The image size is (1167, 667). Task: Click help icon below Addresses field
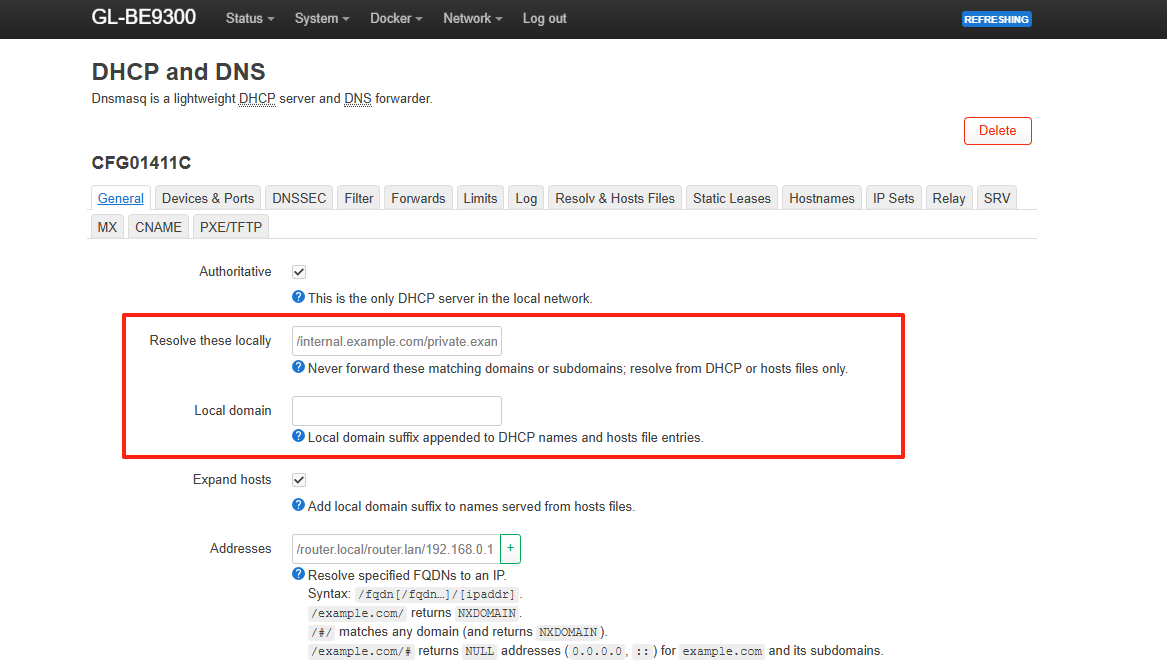click(x=298, y=574)
